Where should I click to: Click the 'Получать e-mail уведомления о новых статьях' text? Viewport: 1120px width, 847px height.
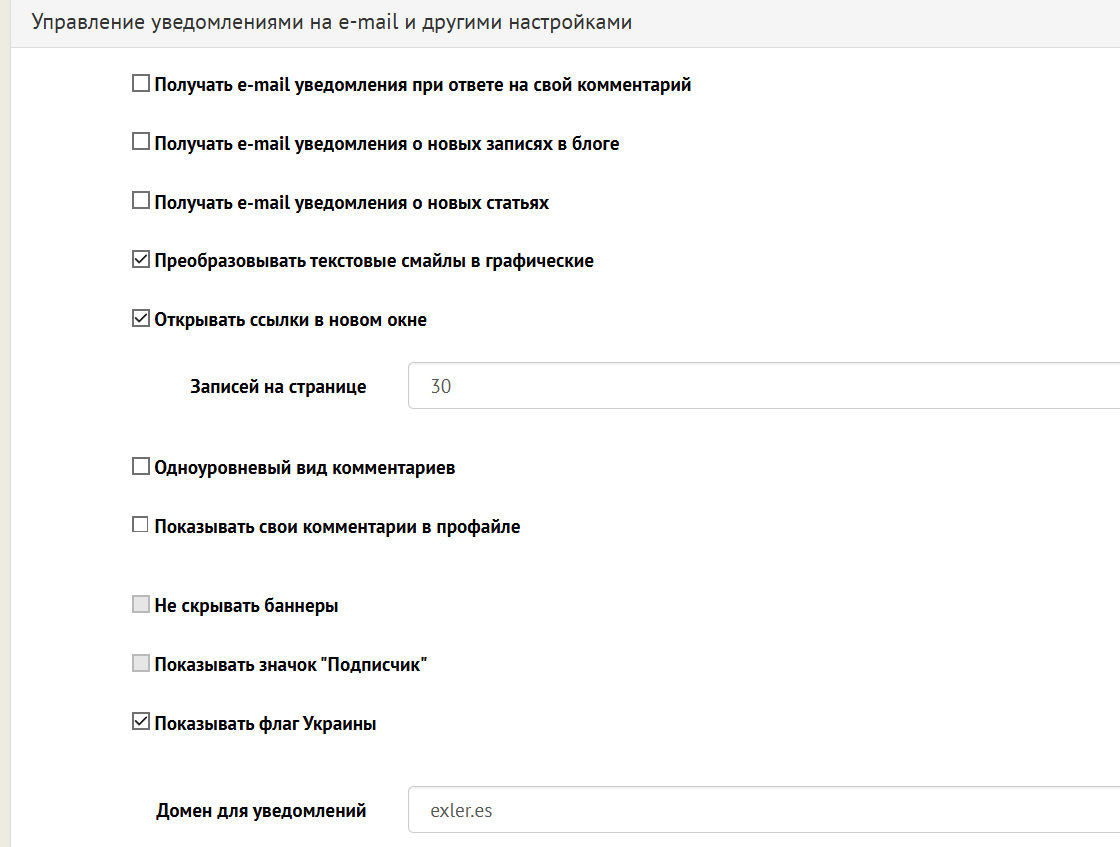point(351,203)
